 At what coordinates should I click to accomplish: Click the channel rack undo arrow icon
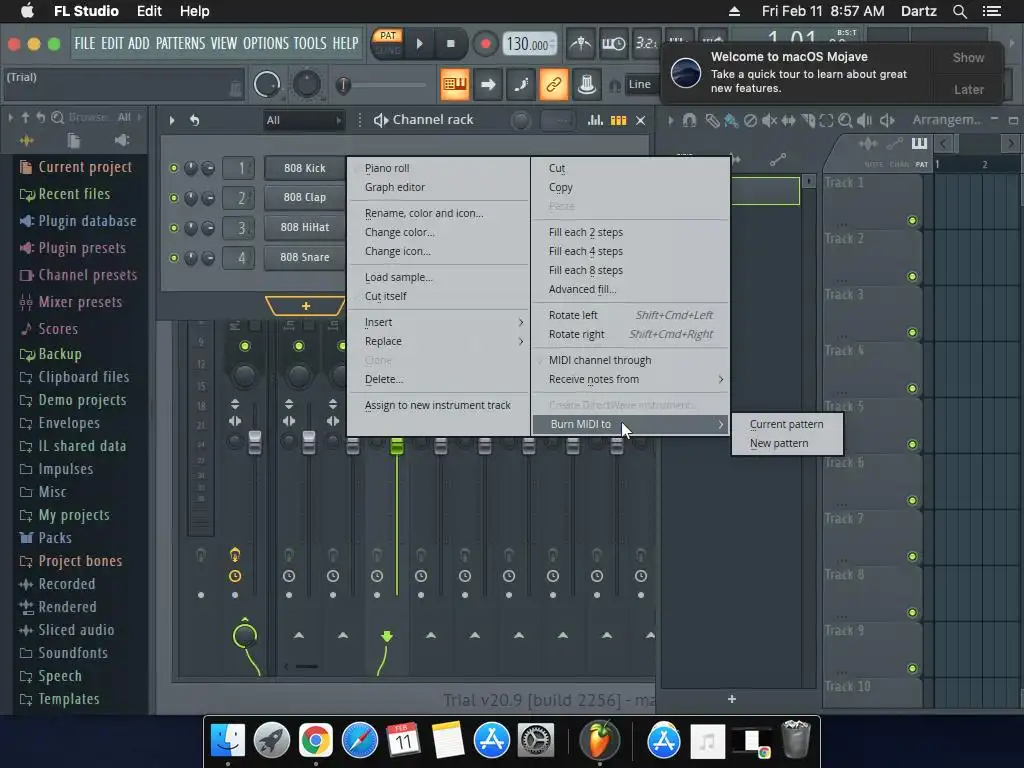pos(194,120)
